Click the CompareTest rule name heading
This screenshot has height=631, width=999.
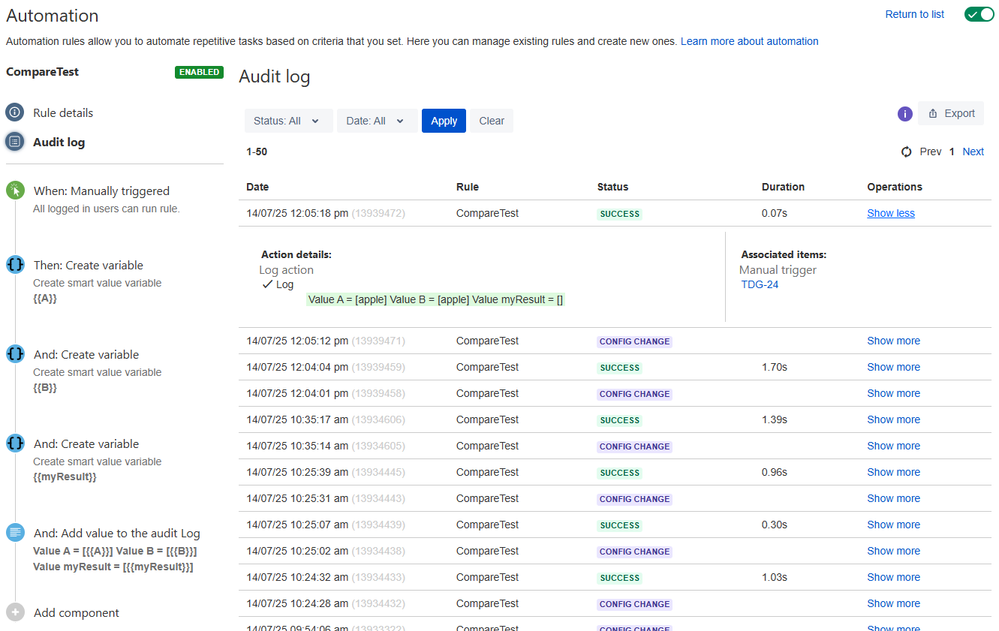point(42,72)
